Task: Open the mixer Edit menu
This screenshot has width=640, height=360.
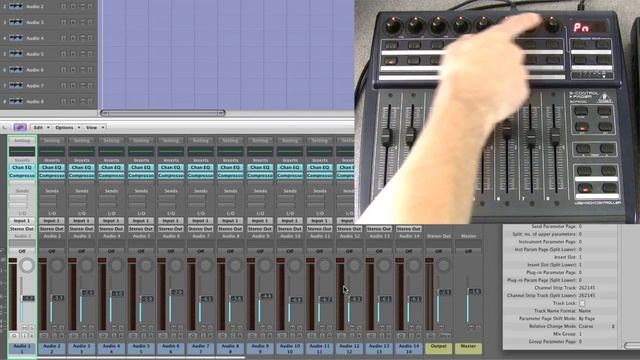Action: coord(41,127)
